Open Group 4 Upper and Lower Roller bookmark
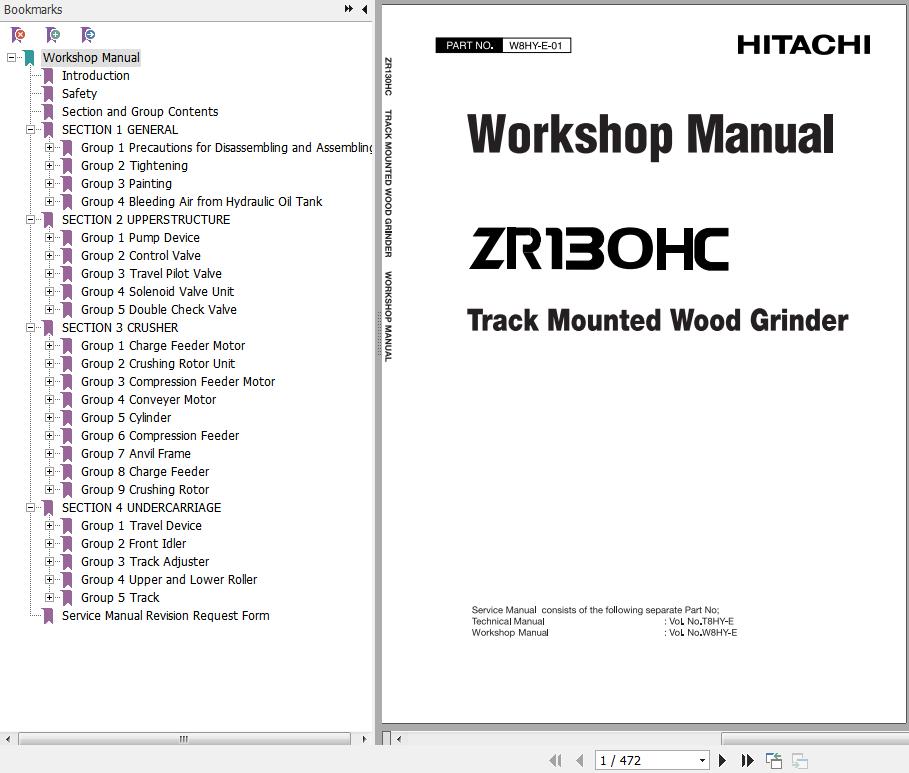This screenshot has height=773, width=909. click(x=169, y=579)
